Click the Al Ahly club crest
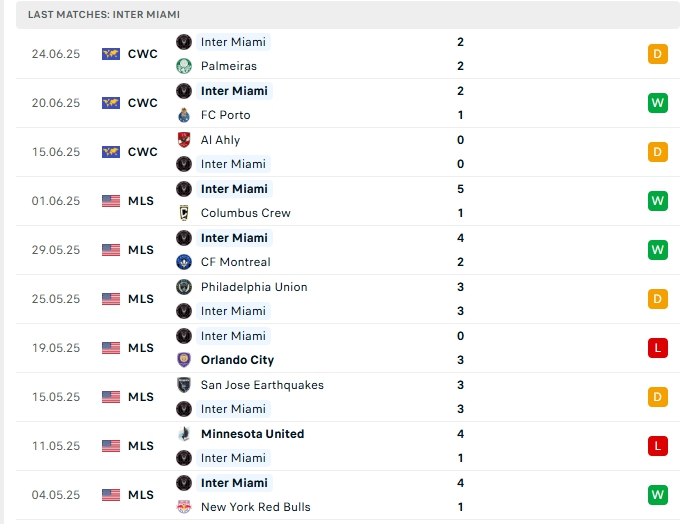The width and height of the screenshot is (691, 524). (183, 140)
